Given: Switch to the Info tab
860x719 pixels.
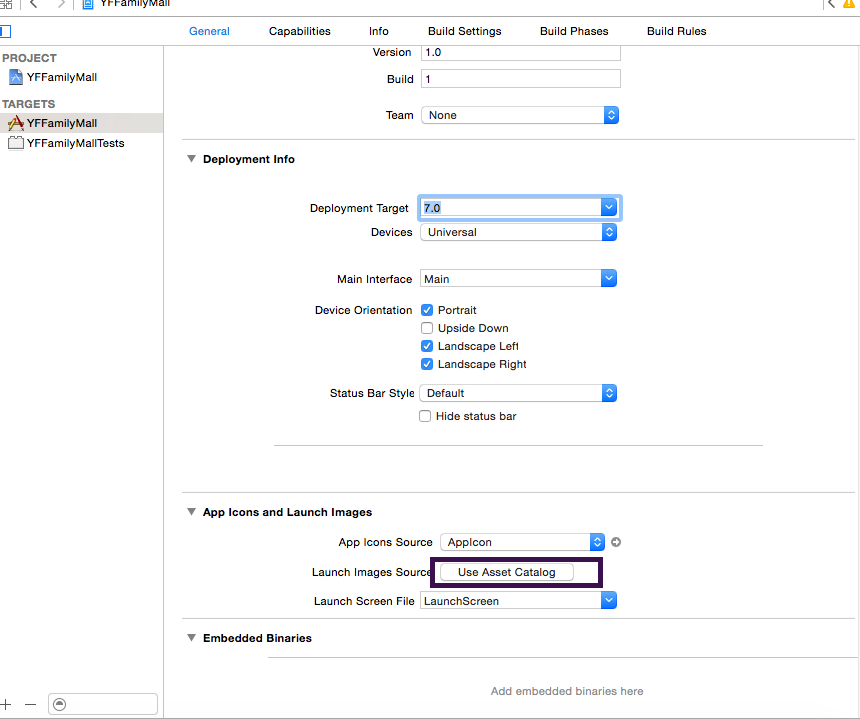Looking at the screenshot, I should tap(378, 31).
